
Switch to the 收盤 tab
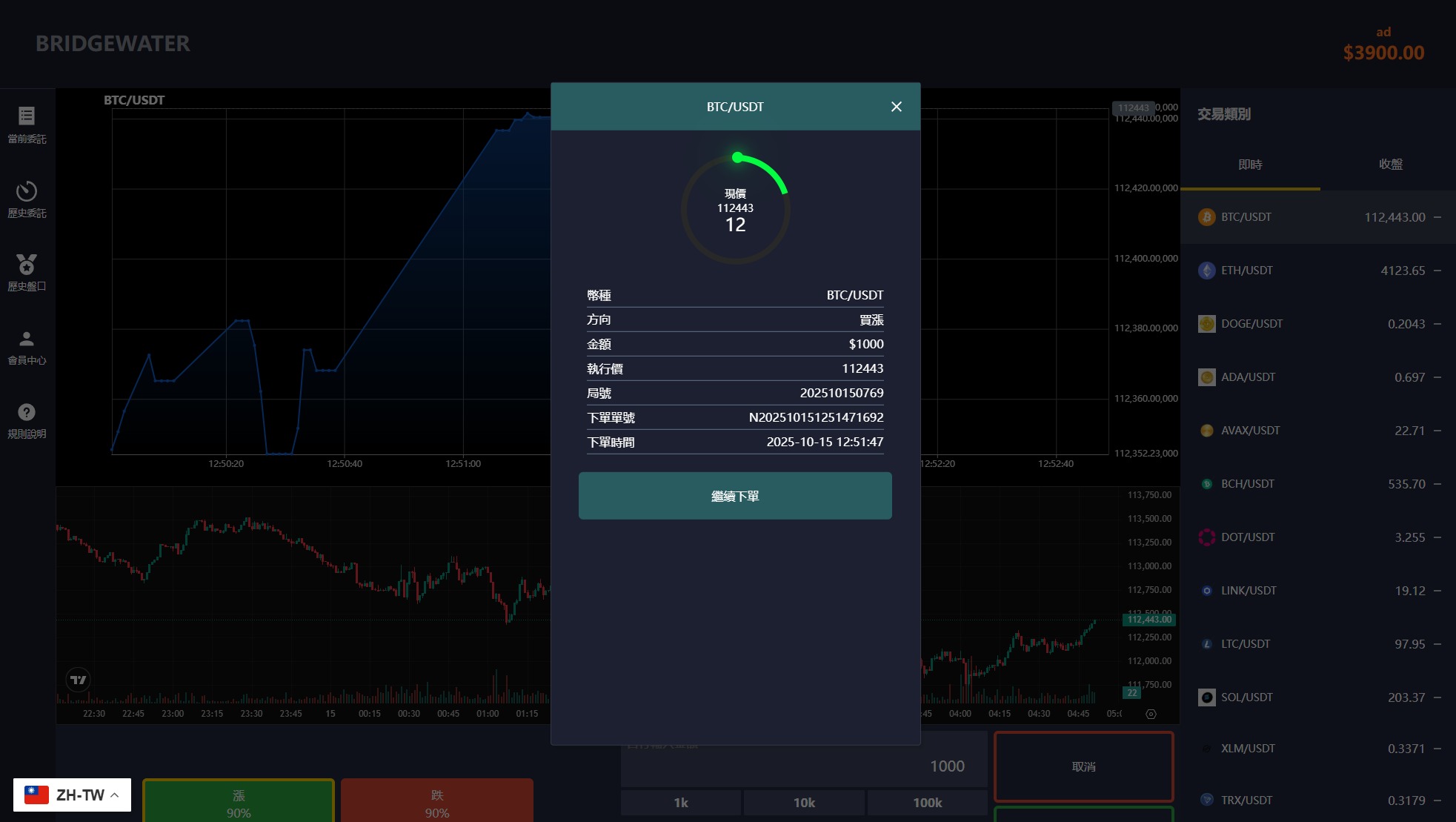coord(1392,165)
